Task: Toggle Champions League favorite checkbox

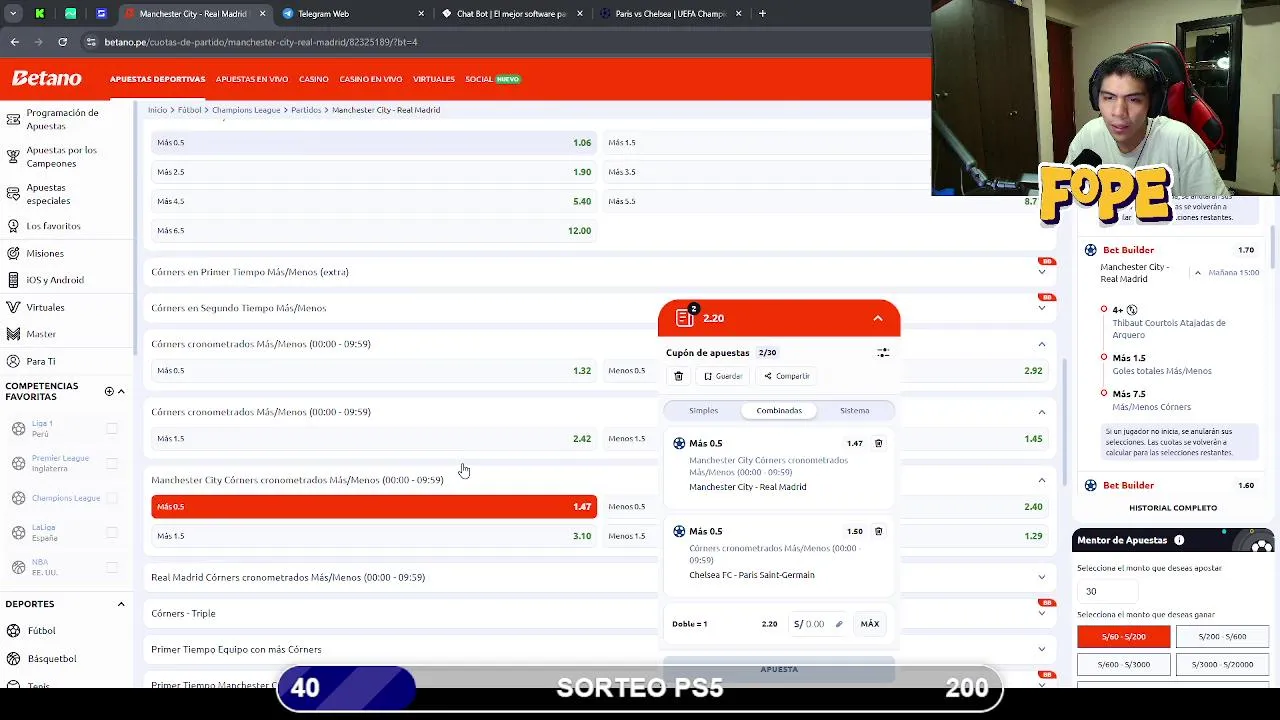Action: click(x=112, y=498)
